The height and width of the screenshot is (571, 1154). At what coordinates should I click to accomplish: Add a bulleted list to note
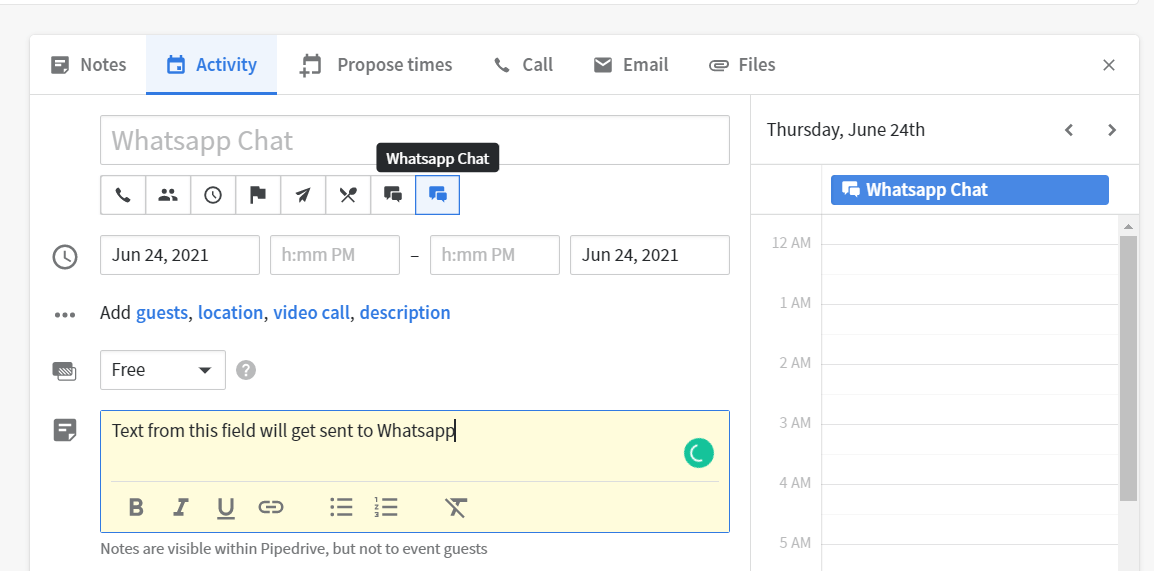[x=341, y=507]
